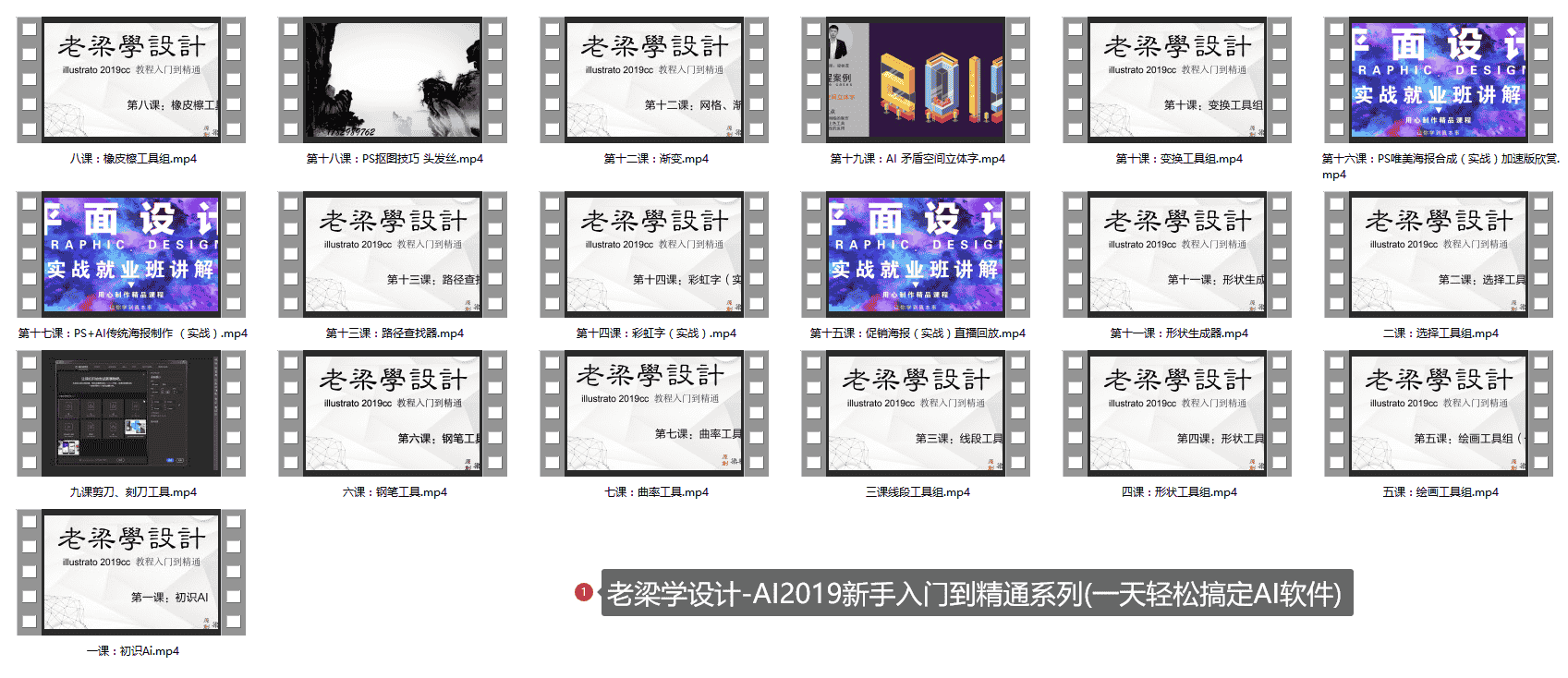Screen dimensions: 1568x678
Task: Click the file name 第十三课：路径查找器.mp4
Action: point(395,333)
